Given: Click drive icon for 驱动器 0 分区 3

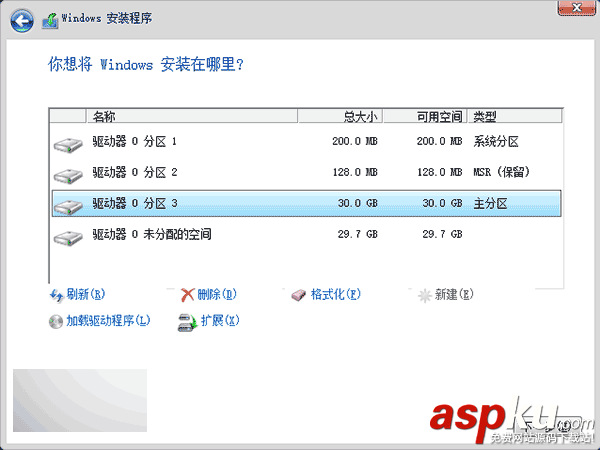Looking at the screenshot, I should (68, 207).
